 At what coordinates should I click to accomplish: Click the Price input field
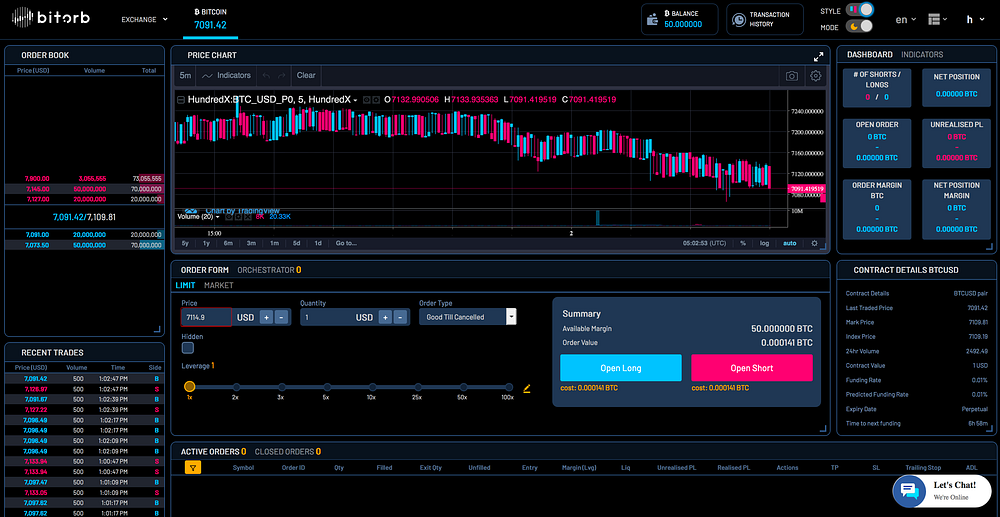pyautogui.click(x=206, y=317)
